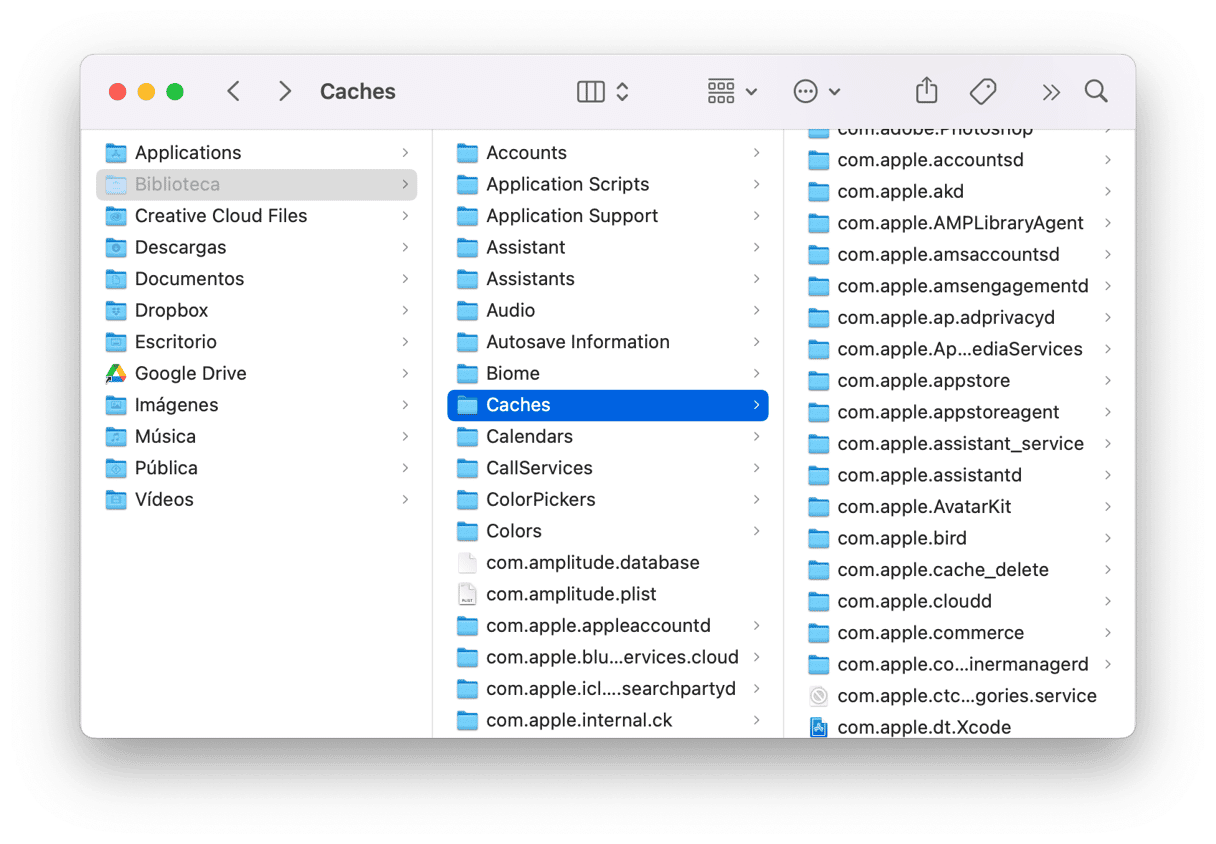The image size is (1216, 844).
Task: Select the com.apple.assistantd folder
Action: (961, 475)
